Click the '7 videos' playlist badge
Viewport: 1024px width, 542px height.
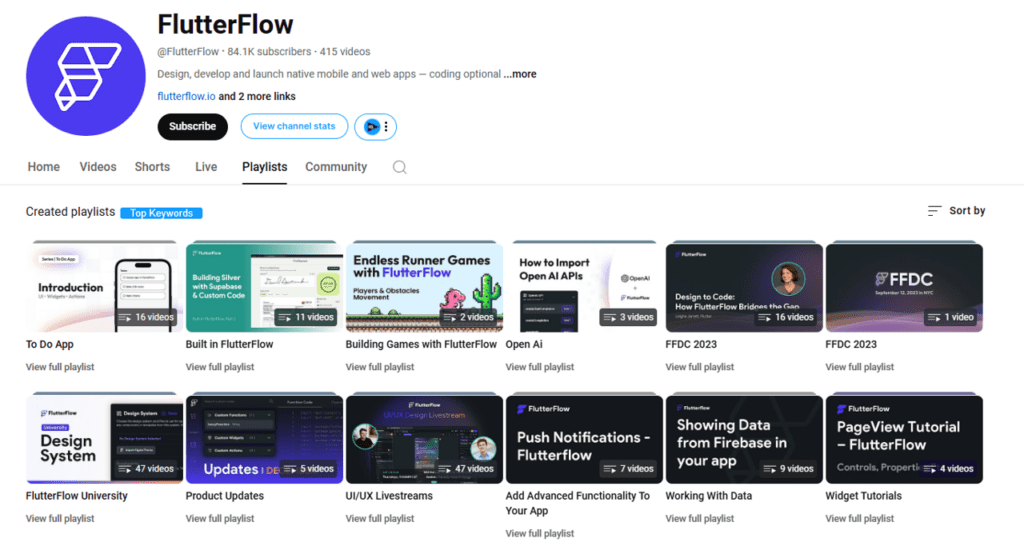pos(629,469)
